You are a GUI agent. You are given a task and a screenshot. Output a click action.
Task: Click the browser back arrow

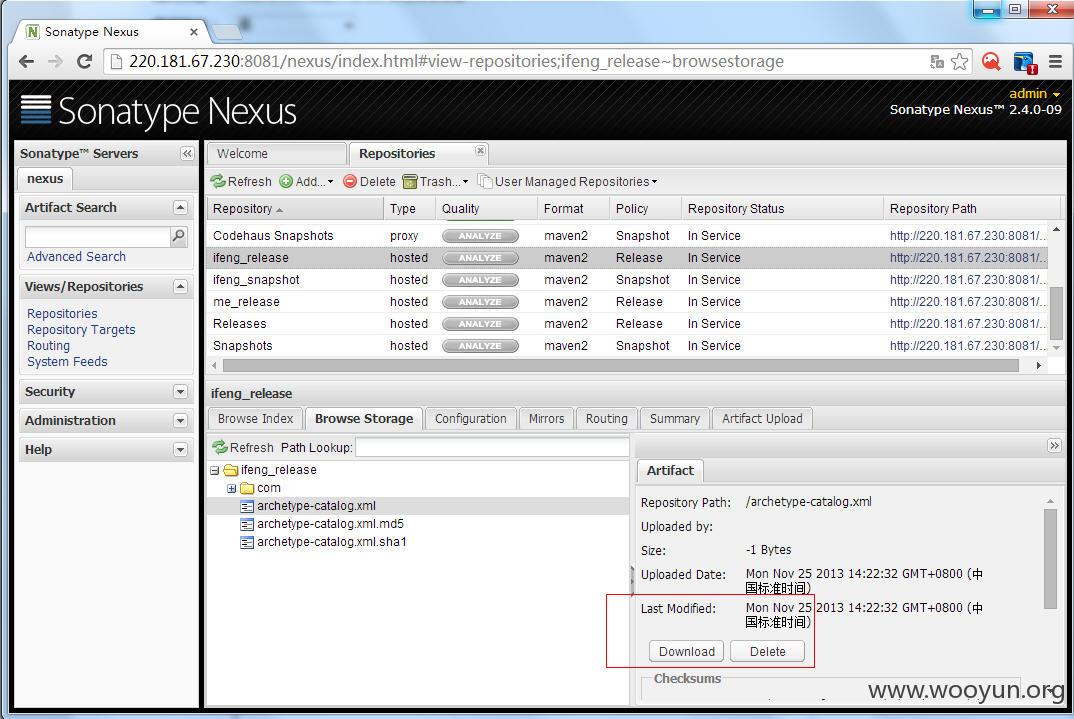(26, 62)
